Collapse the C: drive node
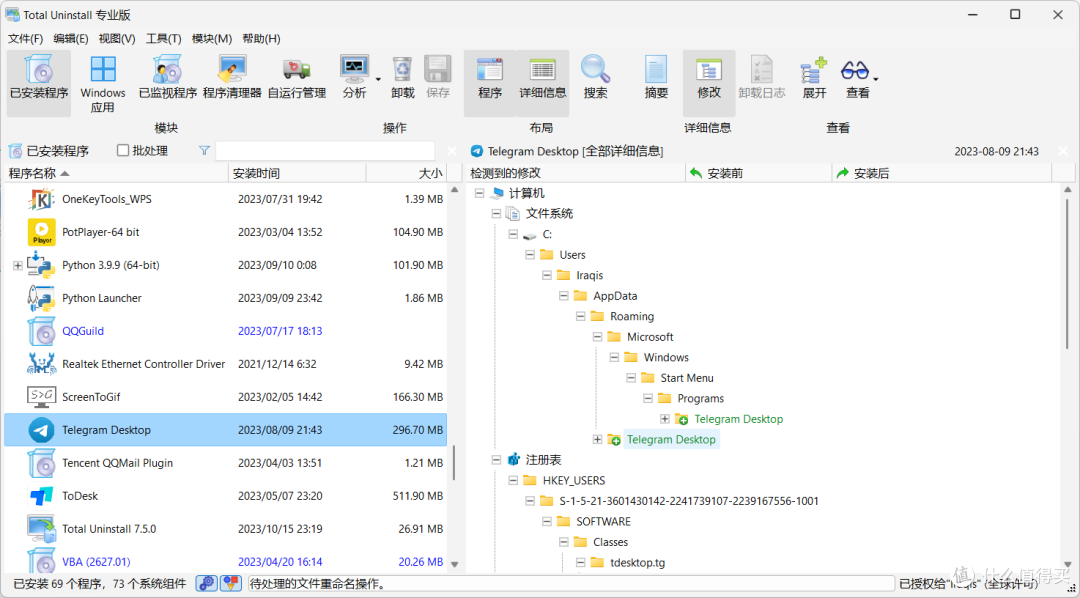Image resolution: width=1080 pixels, height=598 pixels. (x=513, y=234)
